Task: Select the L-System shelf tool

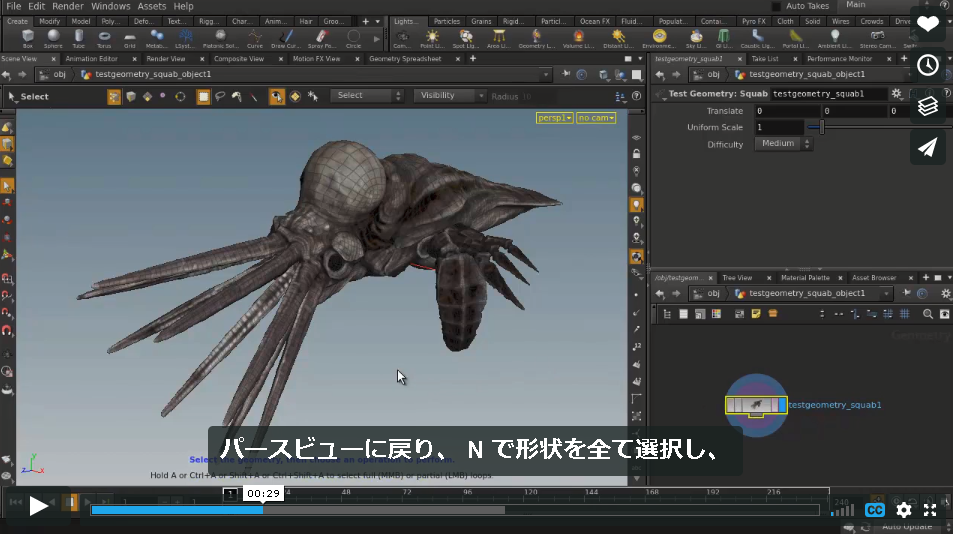Action: click(x=185, y=39)
